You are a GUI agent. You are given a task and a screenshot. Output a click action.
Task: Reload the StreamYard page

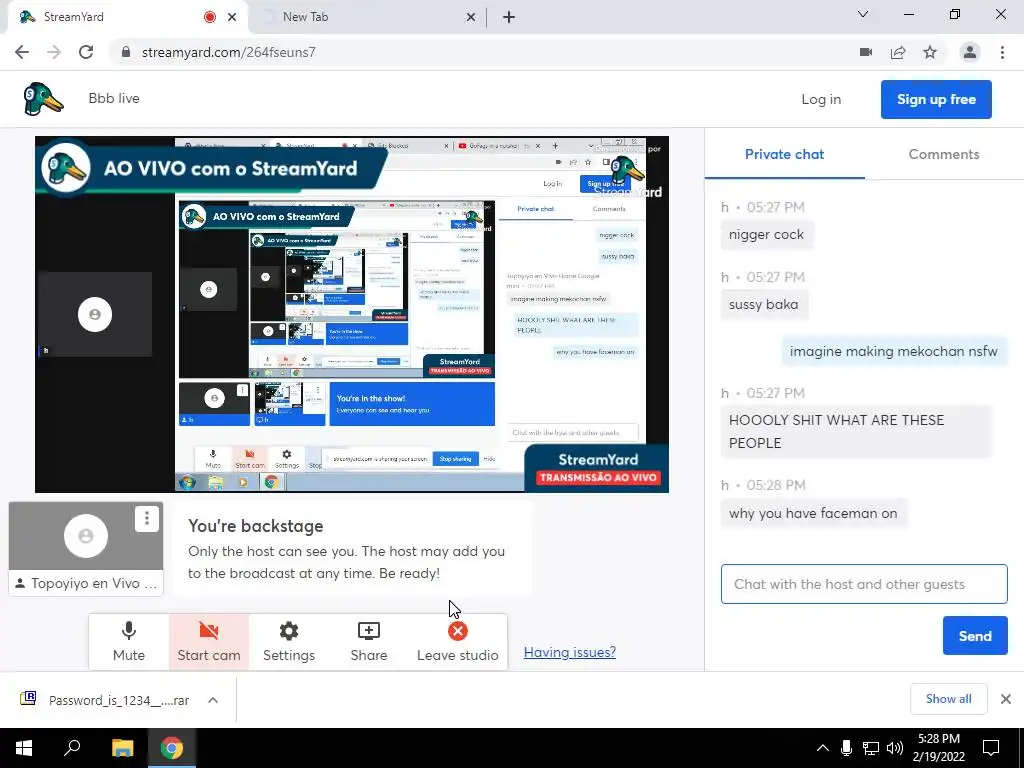coord(86,52)
